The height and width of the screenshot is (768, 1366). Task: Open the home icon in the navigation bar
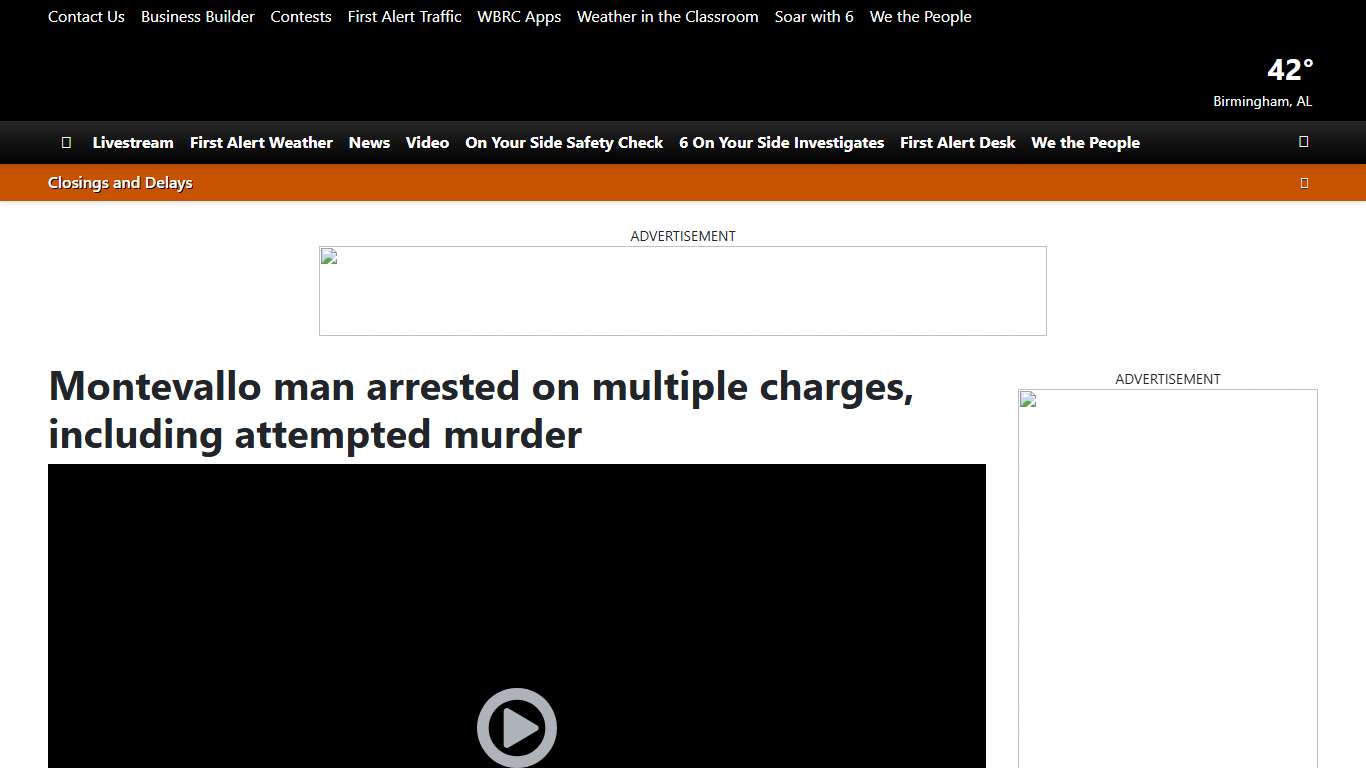pyautogui.click(x=66, y=142)
